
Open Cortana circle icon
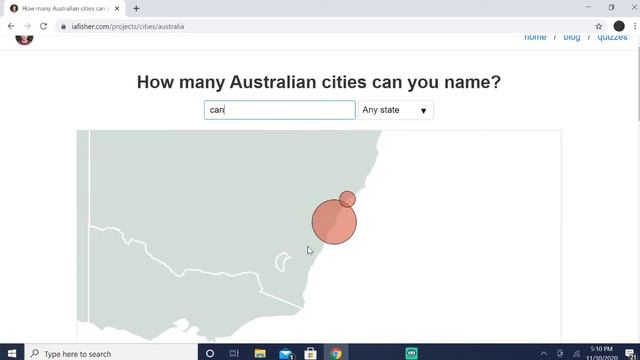pyautogui.click(x=209, y=353)
